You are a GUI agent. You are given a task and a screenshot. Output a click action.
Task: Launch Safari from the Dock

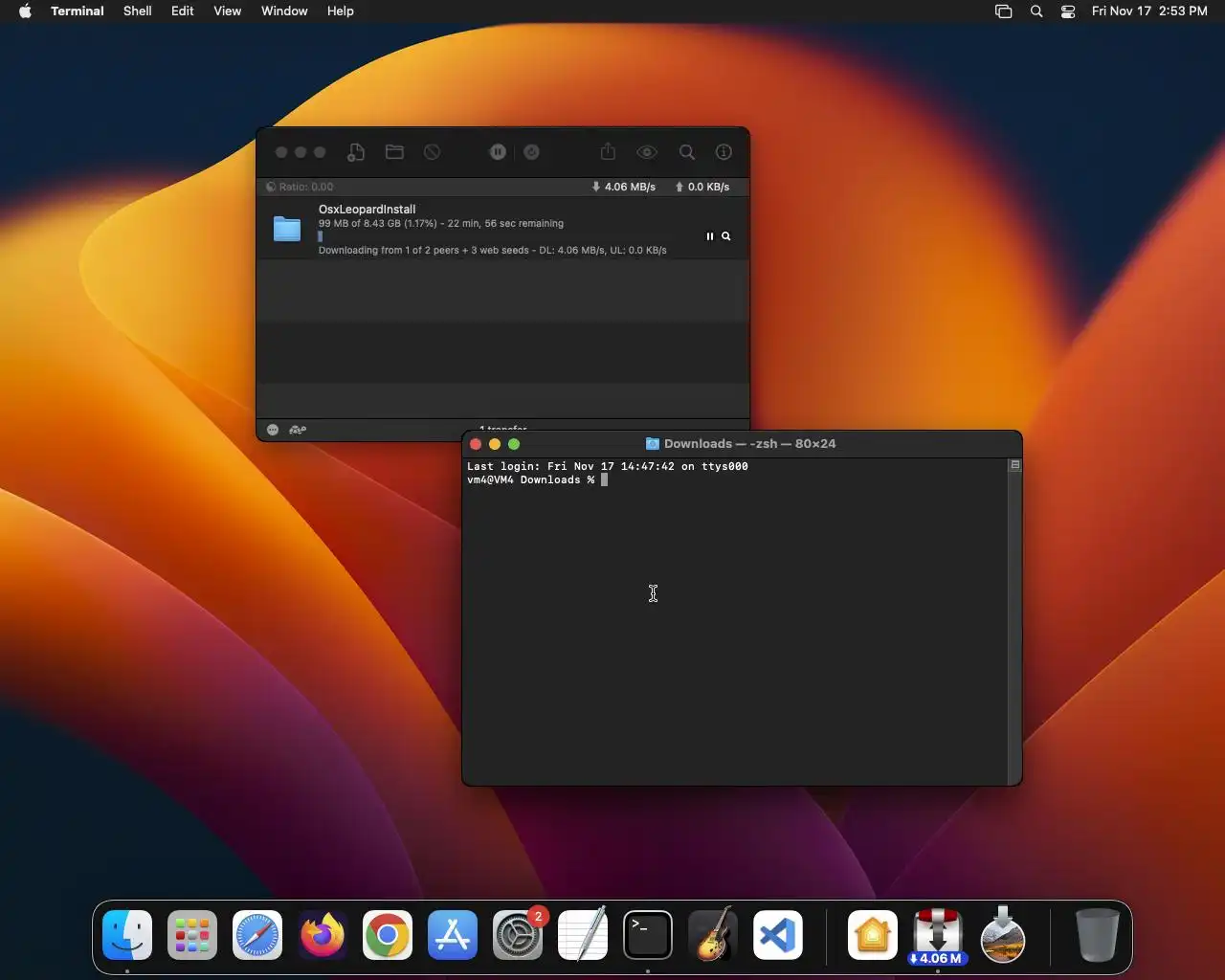point(257,935)
